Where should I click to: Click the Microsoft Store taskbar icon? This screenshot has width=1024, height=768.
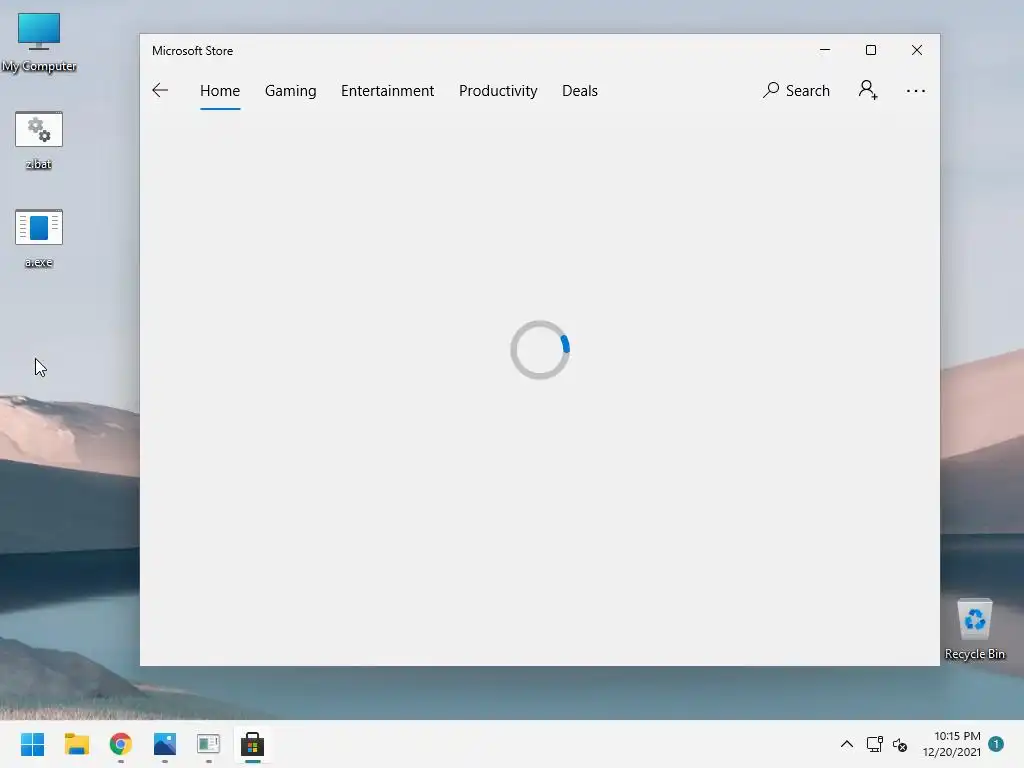click(252, 744)
